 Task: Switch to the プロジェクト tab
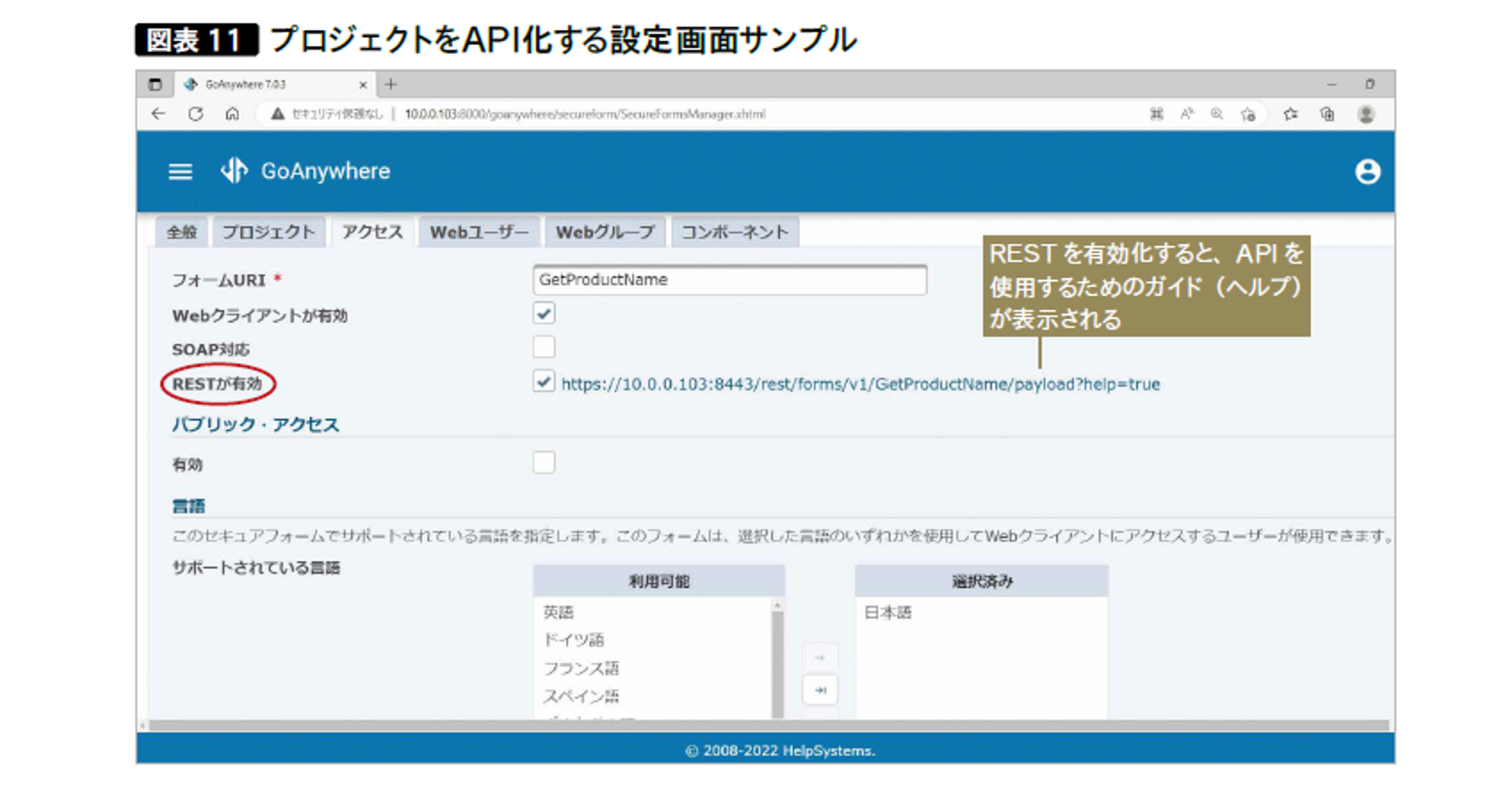(x=268, y=232)
